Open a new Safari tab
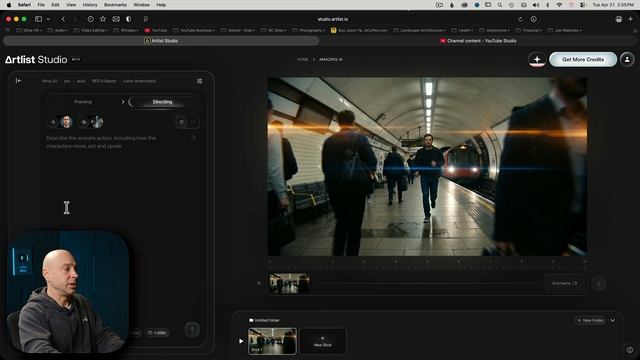Viewport: 640px width, 360px height. [631, 19]
